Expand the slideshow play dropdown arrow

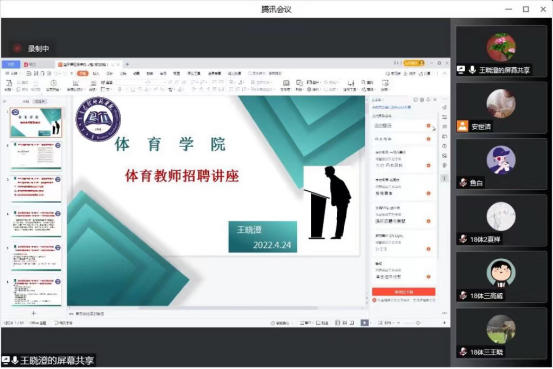point(370,323)
